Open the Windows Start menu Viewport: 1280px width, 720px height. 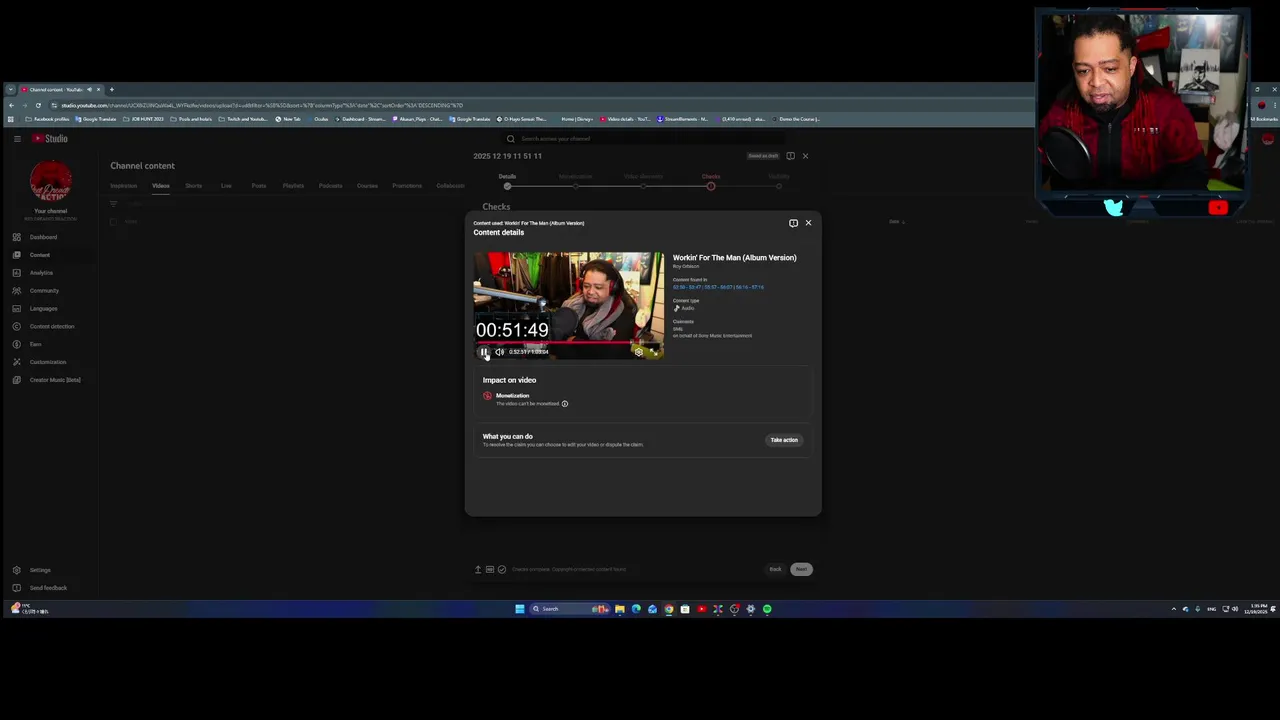point(520,609)
